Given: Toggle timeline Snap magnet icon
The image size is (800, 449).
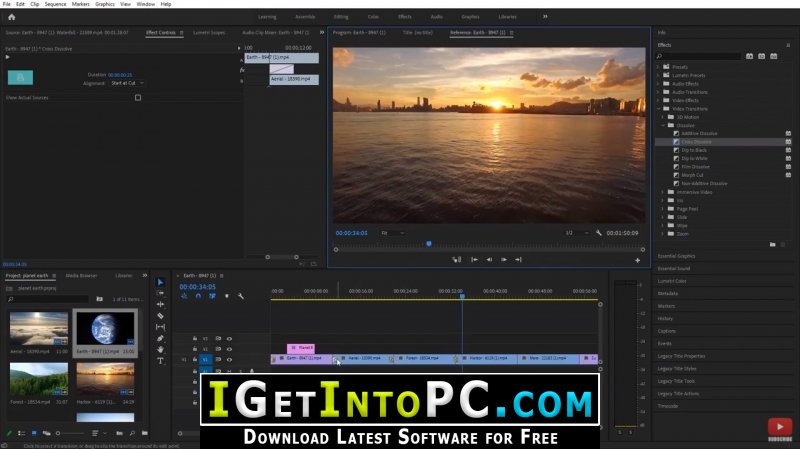Looking at the screenshot, I should click(198, 296).
